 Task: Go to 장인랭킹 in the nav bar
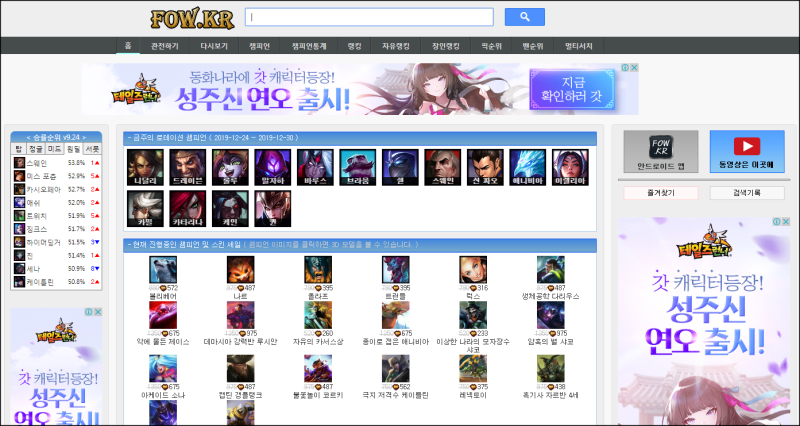445,46
